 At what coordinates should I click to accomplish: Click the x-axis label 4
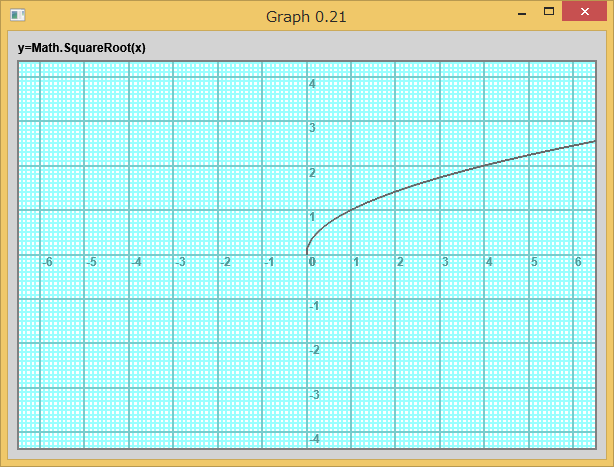coord(489,262)
